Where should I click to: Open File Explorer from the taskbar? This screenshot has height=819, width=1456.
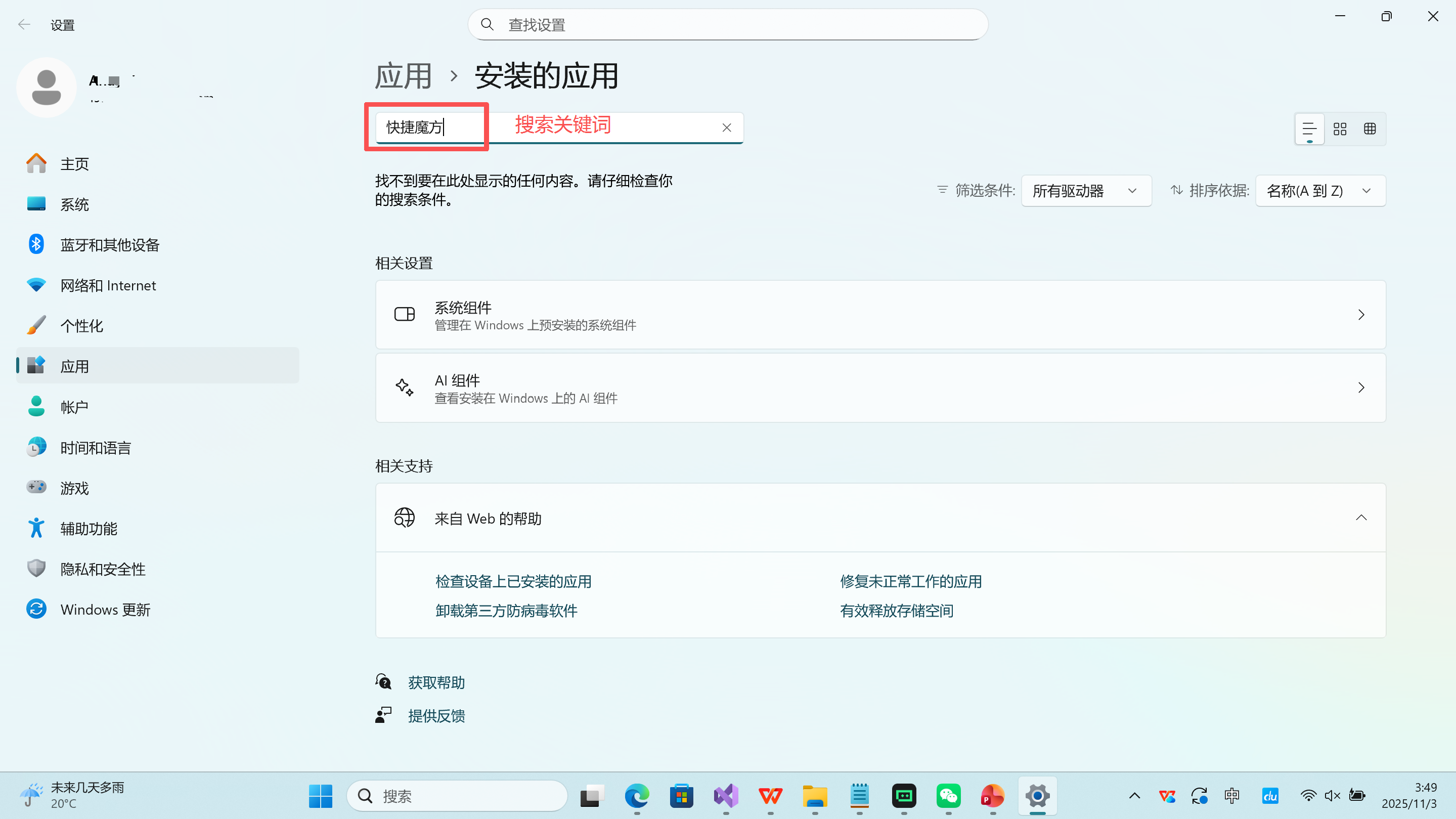(x=814, y=796)
